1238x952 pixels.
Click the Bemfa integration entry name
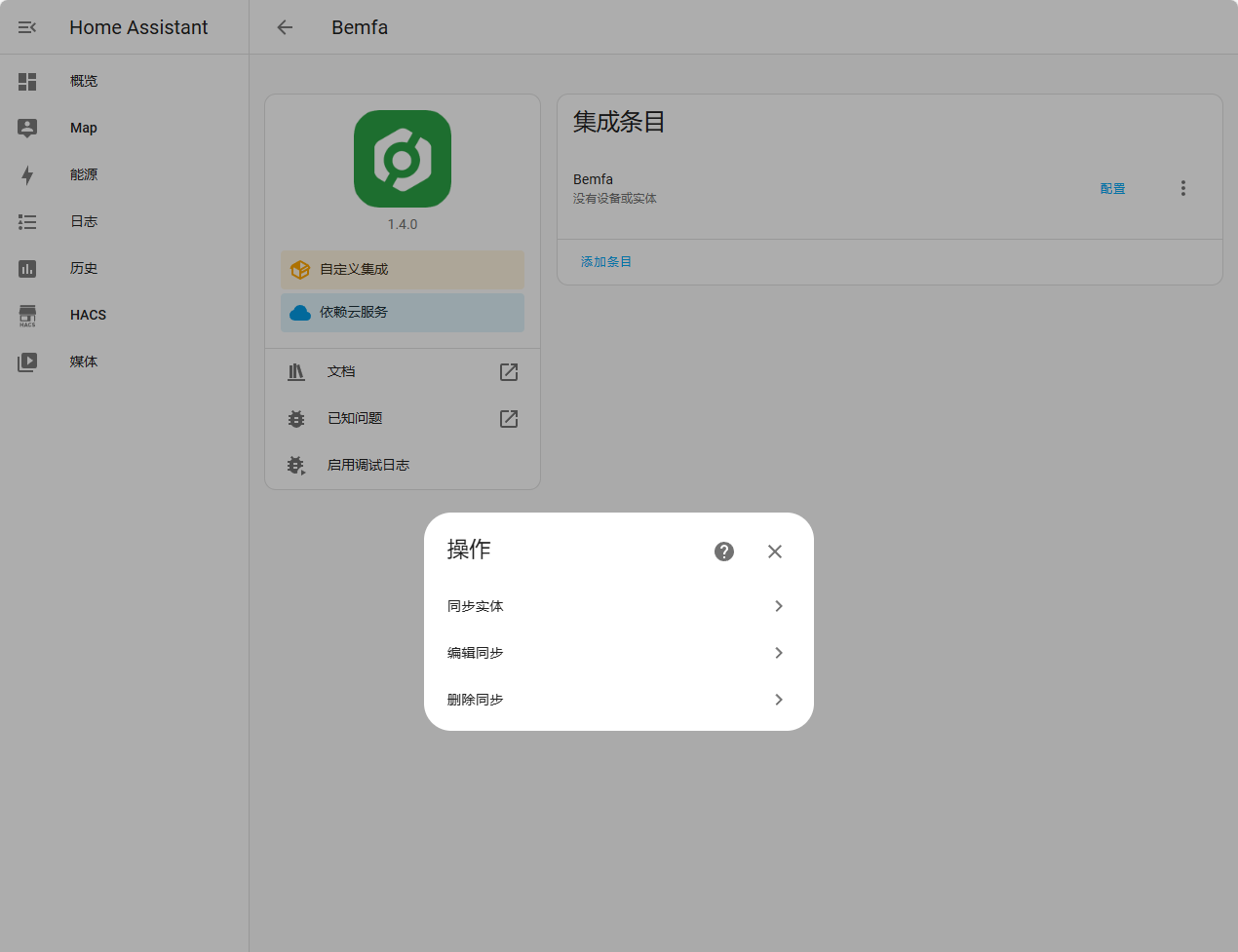pos(593,179)
